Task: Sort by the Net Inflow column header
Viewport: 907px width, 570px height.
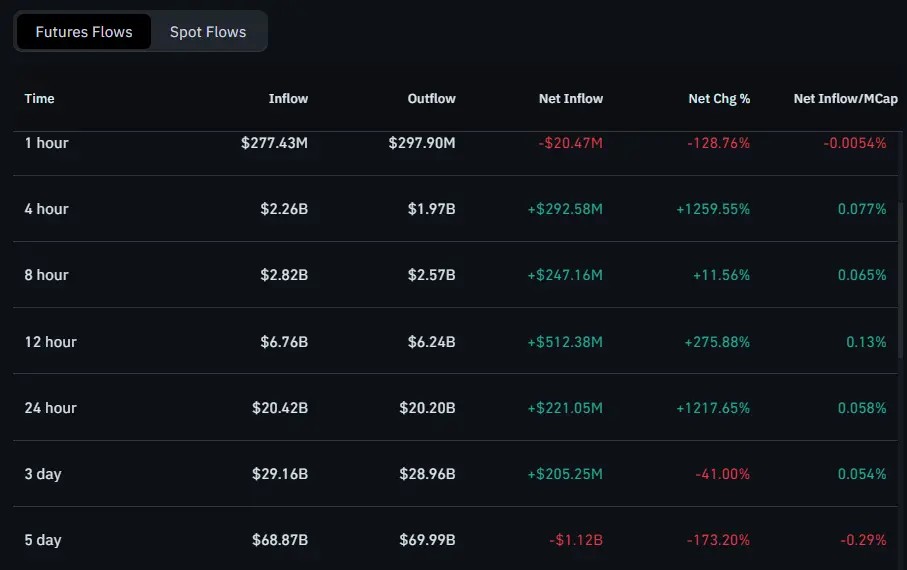Action: (570, 99)
